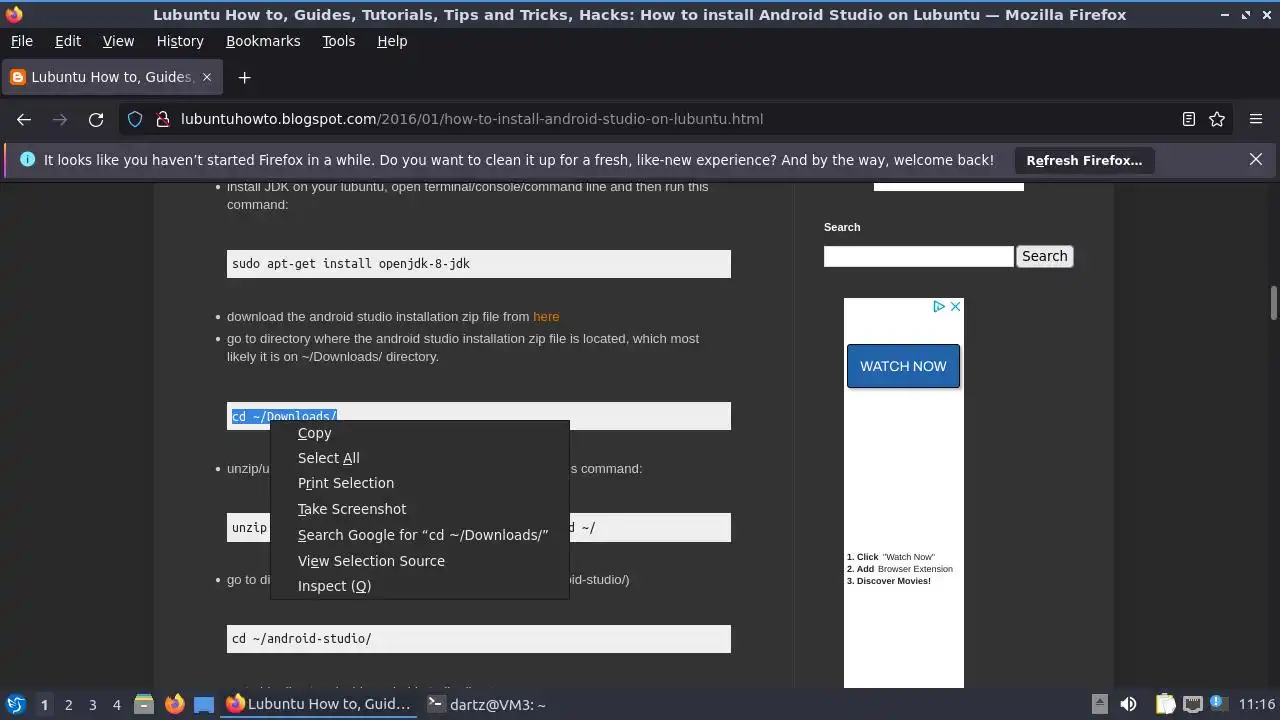The image size is (1280, 720).
Task: Open the Help menu
Action: [392, 41]
